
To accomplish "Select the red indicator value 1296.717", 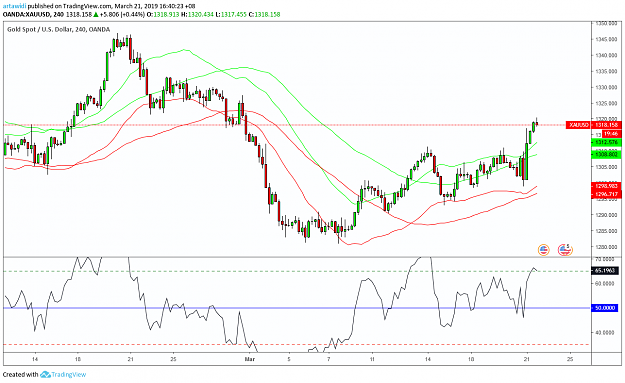I will tap(606, 194).
